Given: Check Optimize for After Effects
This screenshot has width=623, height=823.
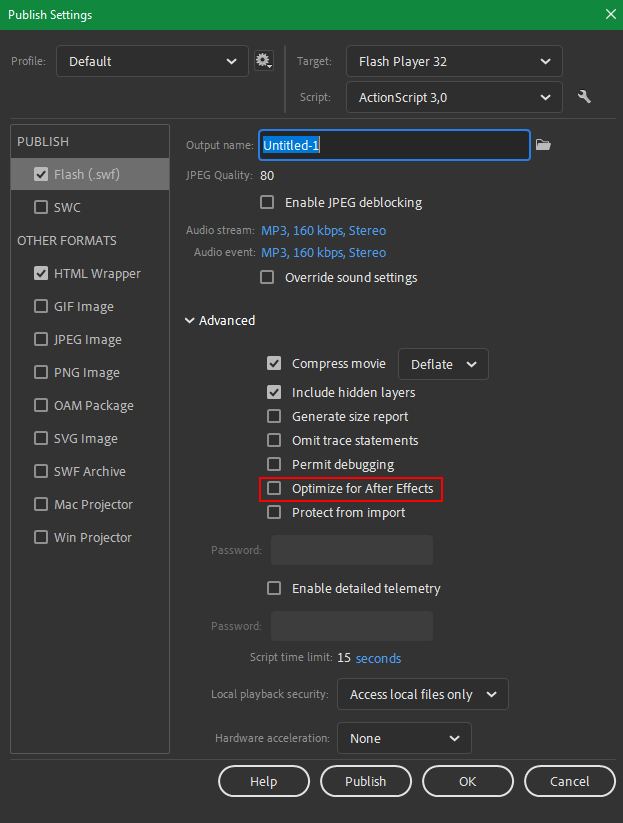Looking at the screenshot, I should tap(273, 489).
